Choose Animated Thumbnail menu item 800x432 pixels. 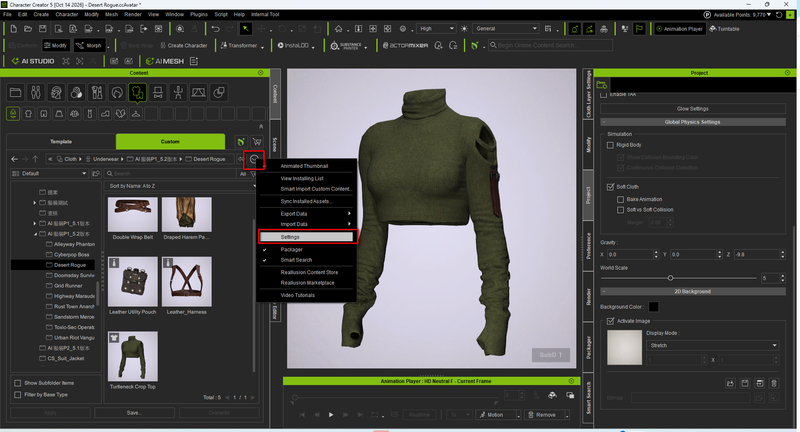pos(306,166)
